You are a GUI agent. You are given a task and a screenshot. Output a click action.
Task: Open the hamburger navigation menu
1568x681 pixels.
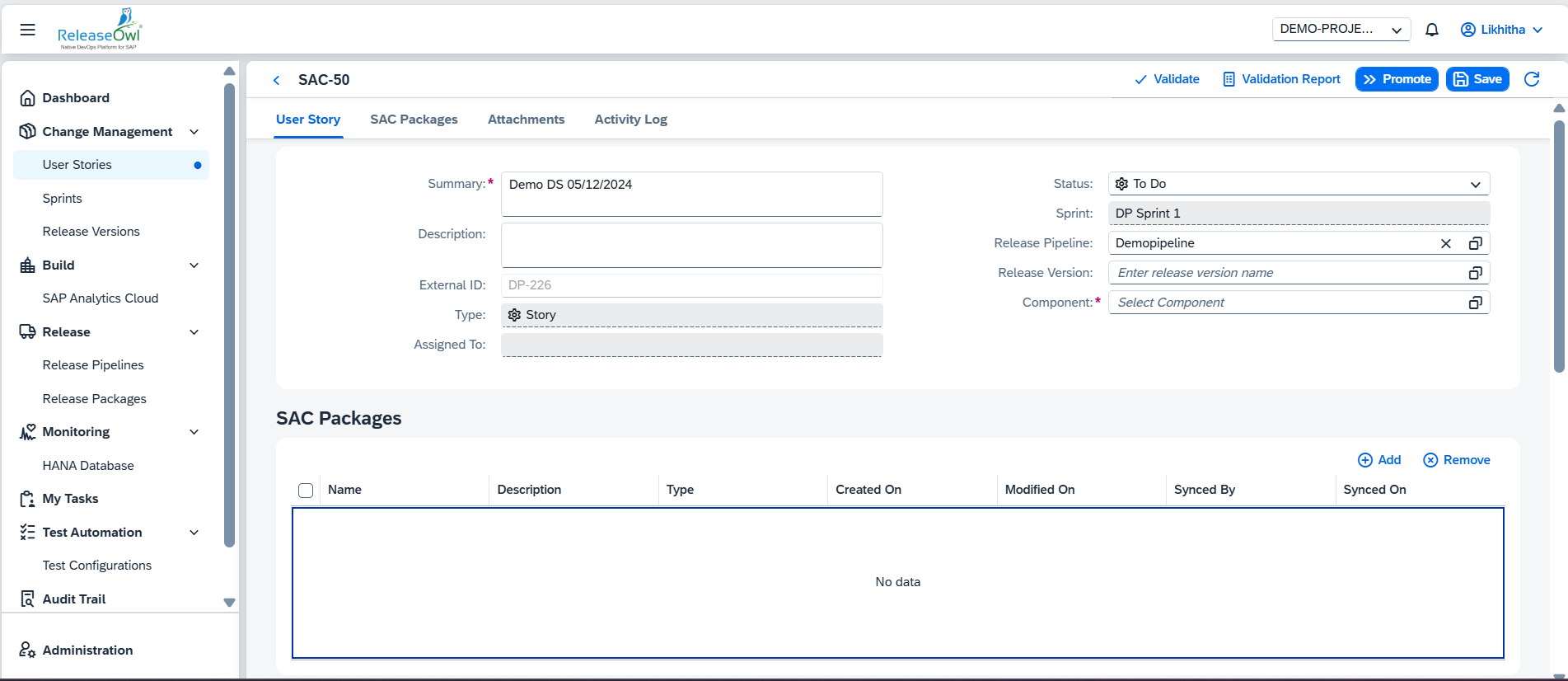pos(27,30)
